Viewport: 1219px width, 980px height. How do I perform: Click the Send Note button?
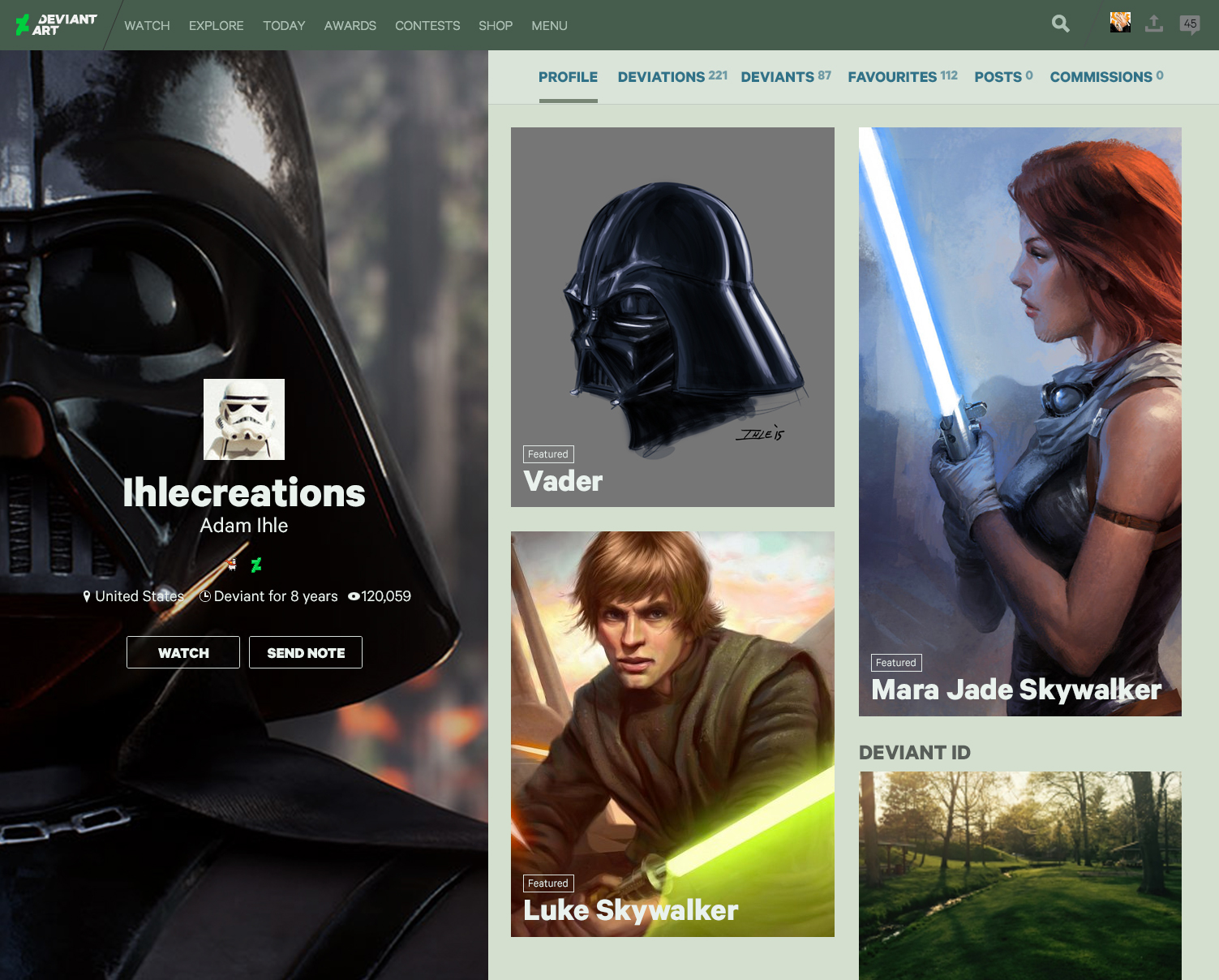point(306,652)
